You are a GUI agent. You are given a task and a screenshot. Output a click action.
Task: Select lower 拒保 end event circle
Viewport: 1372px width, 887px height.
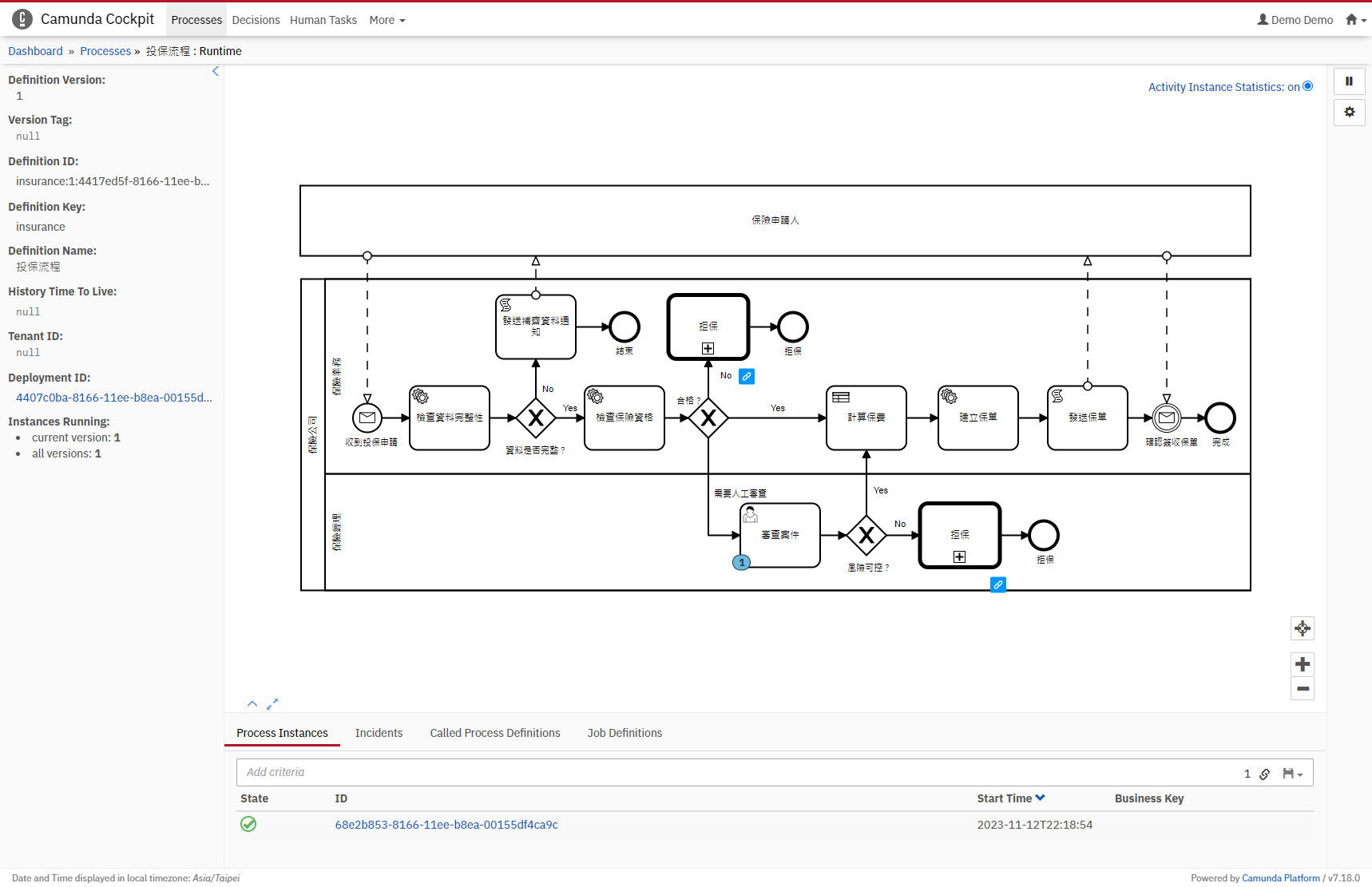point(1044,535)
